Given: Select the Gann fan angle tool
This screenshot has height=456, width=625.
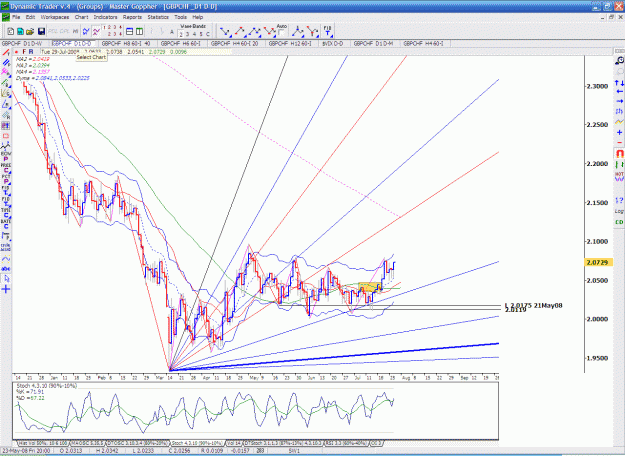Looking at the screenshot, I should (x=6, y=94).
